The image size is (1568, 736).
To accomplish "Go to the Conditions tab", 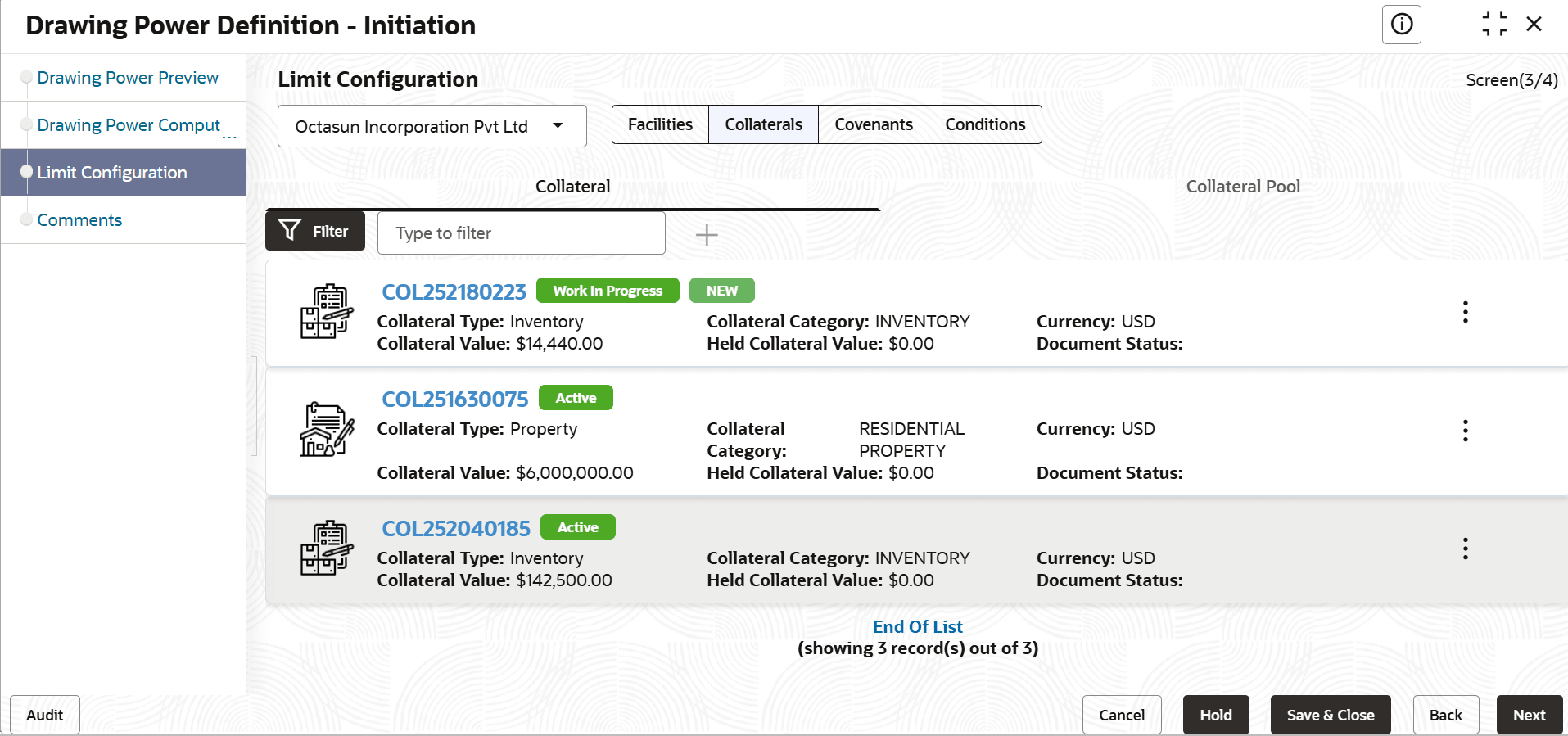I will (x=985, y=124).
